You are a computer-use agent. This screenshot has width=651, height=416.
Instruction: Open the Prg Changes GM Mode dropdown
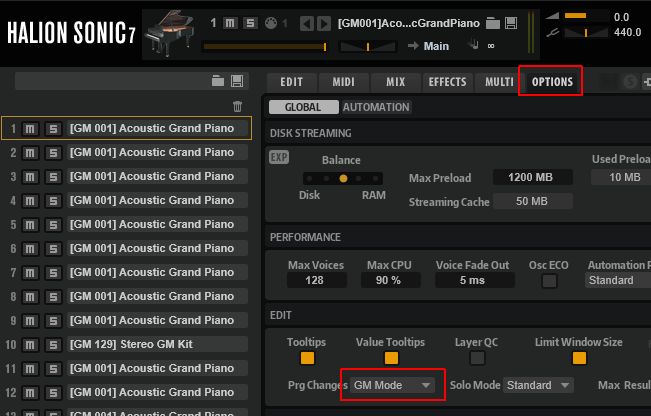(393, 385)
